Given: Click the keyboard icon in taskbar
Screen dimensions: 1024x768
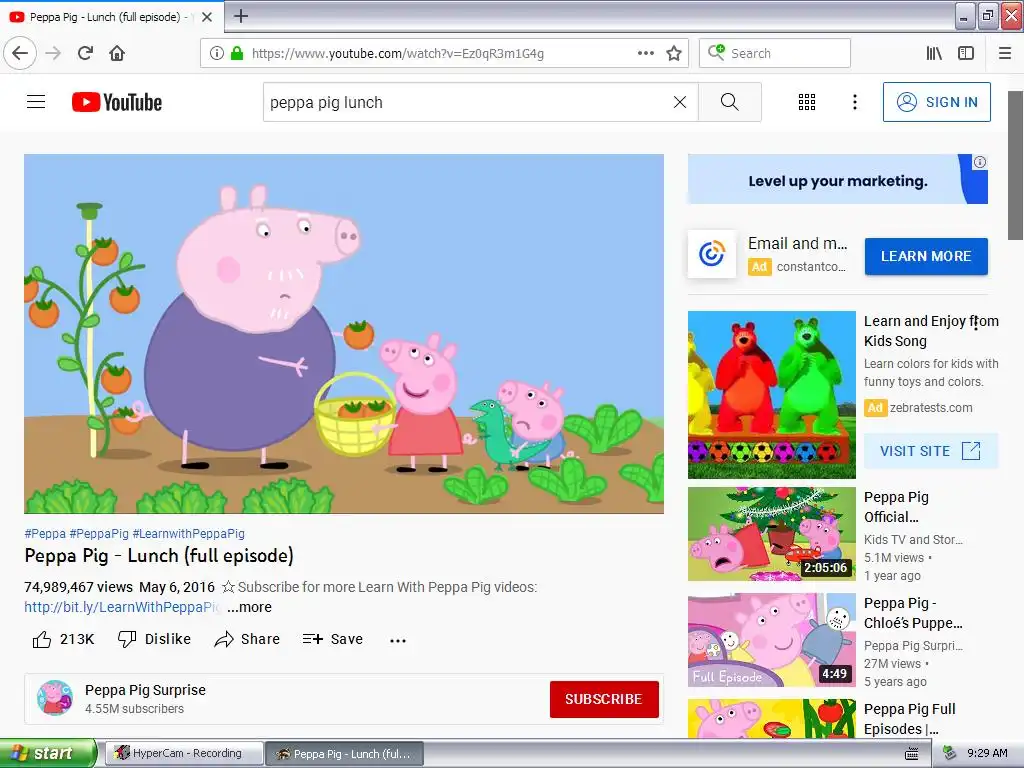Looking at the screenshot, I should (x=912, y=754).
